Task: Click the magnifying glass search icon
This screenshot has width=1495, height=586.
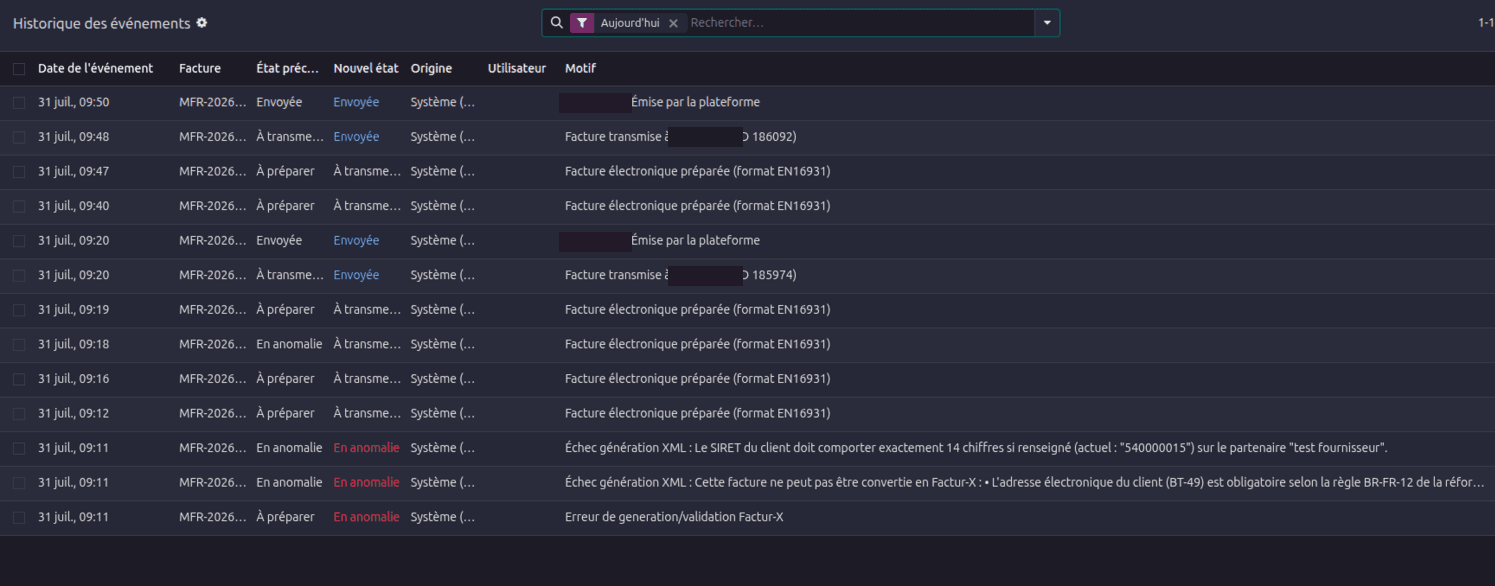Action: [x=557, y=23]
